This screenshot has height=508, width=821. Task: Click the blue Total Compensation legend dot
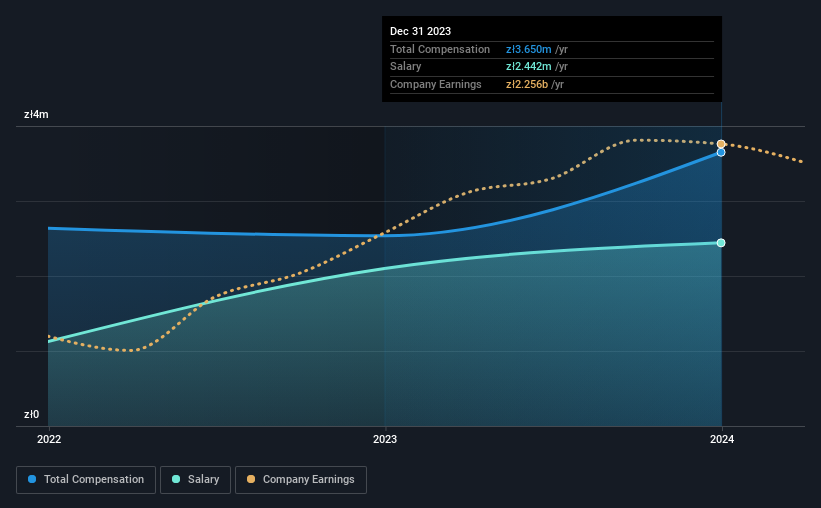(x=32, y=479)
